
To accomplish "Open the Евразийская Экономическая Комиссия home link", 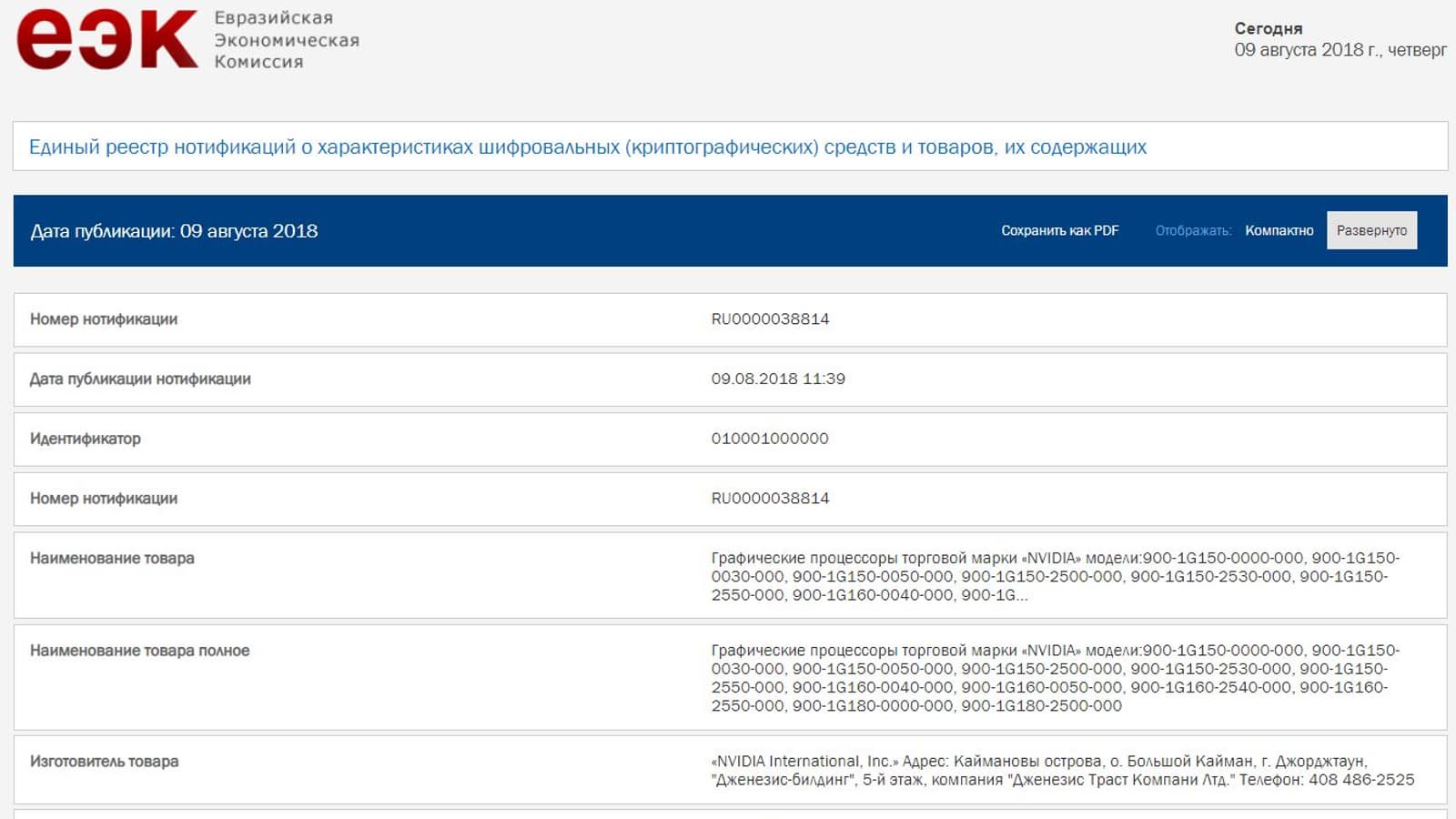I will (x=287, y=40).
